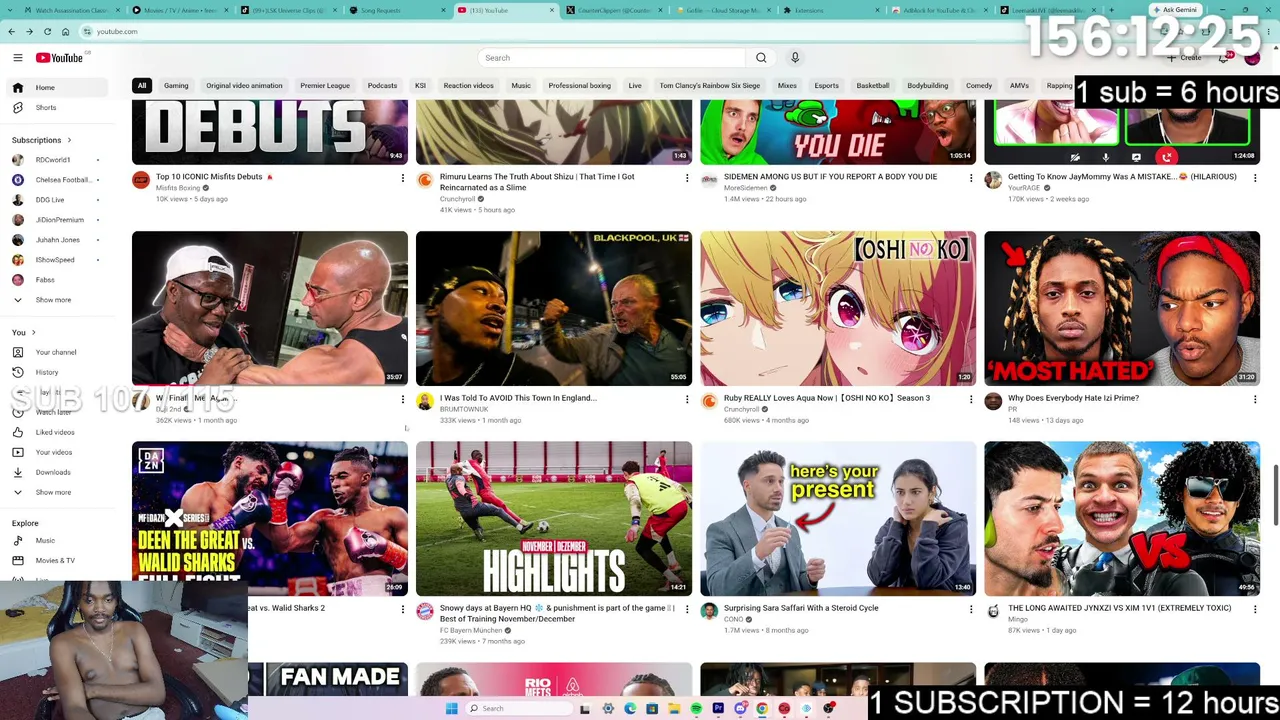Select the Reaction videos filter chip
1280x720 pixels.
[469, 86]
